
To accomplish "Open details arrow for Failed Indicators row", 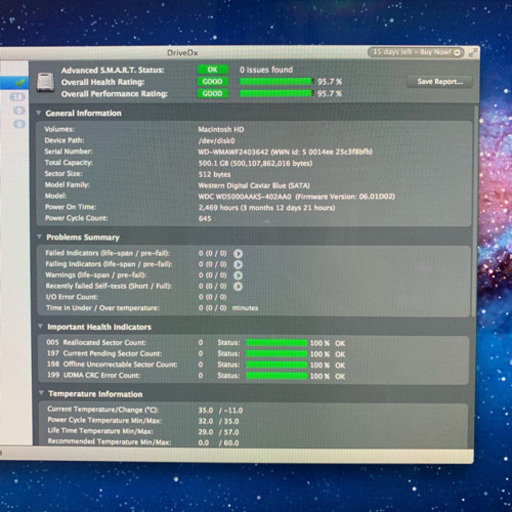I will pos(238,254).
